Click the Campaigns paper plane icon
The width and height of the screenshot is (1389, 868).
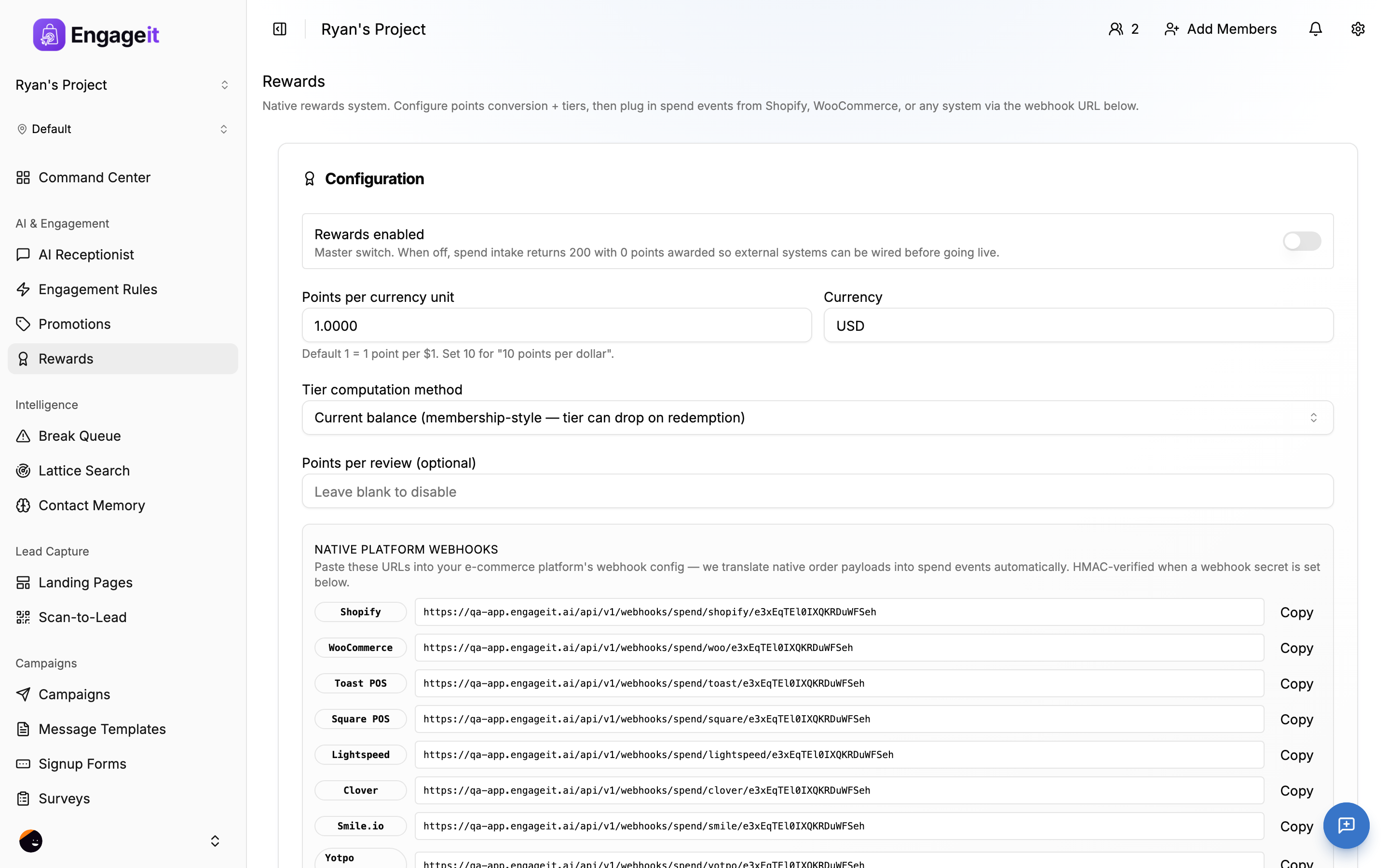[x=23, y=694]
